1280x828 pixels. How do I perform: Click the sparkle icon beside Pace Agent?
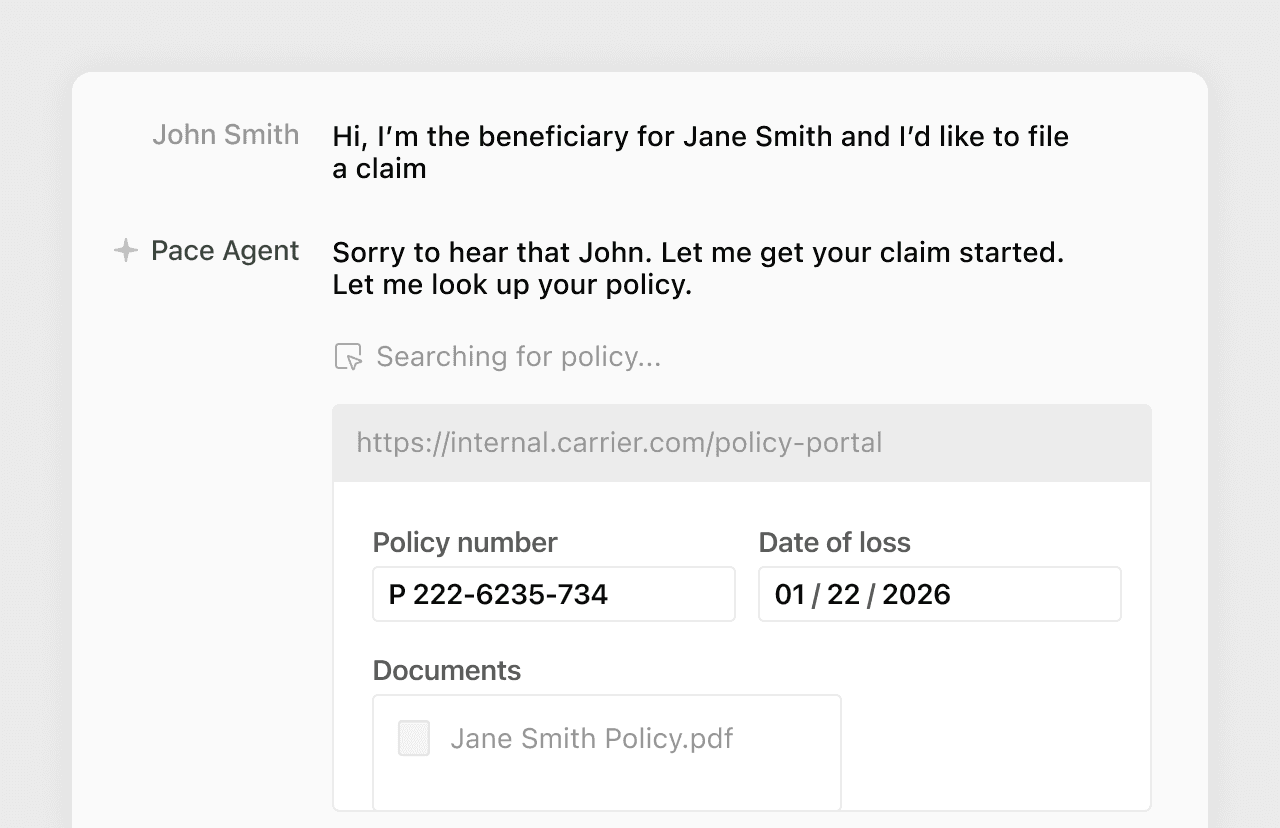124,251
